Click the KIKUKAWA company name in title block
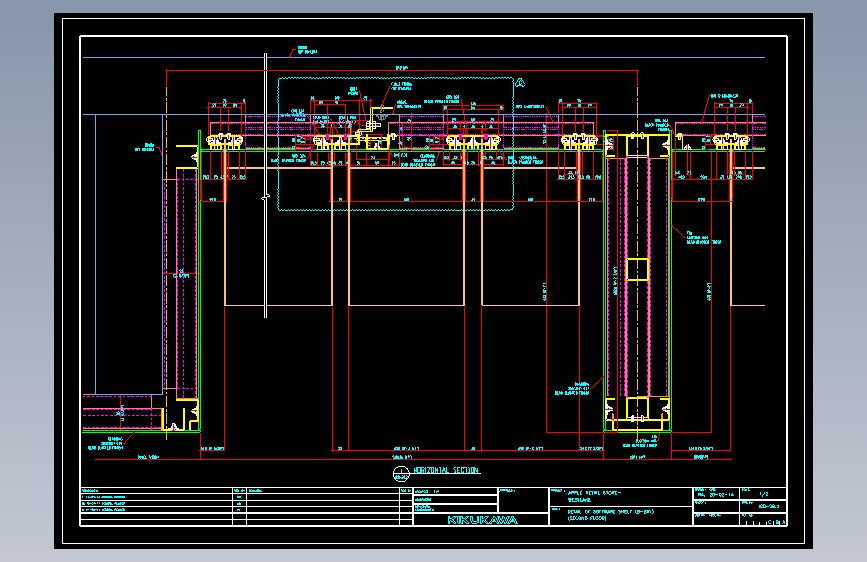867x562 pixels. pyautogui.click(x=482, y=520)
